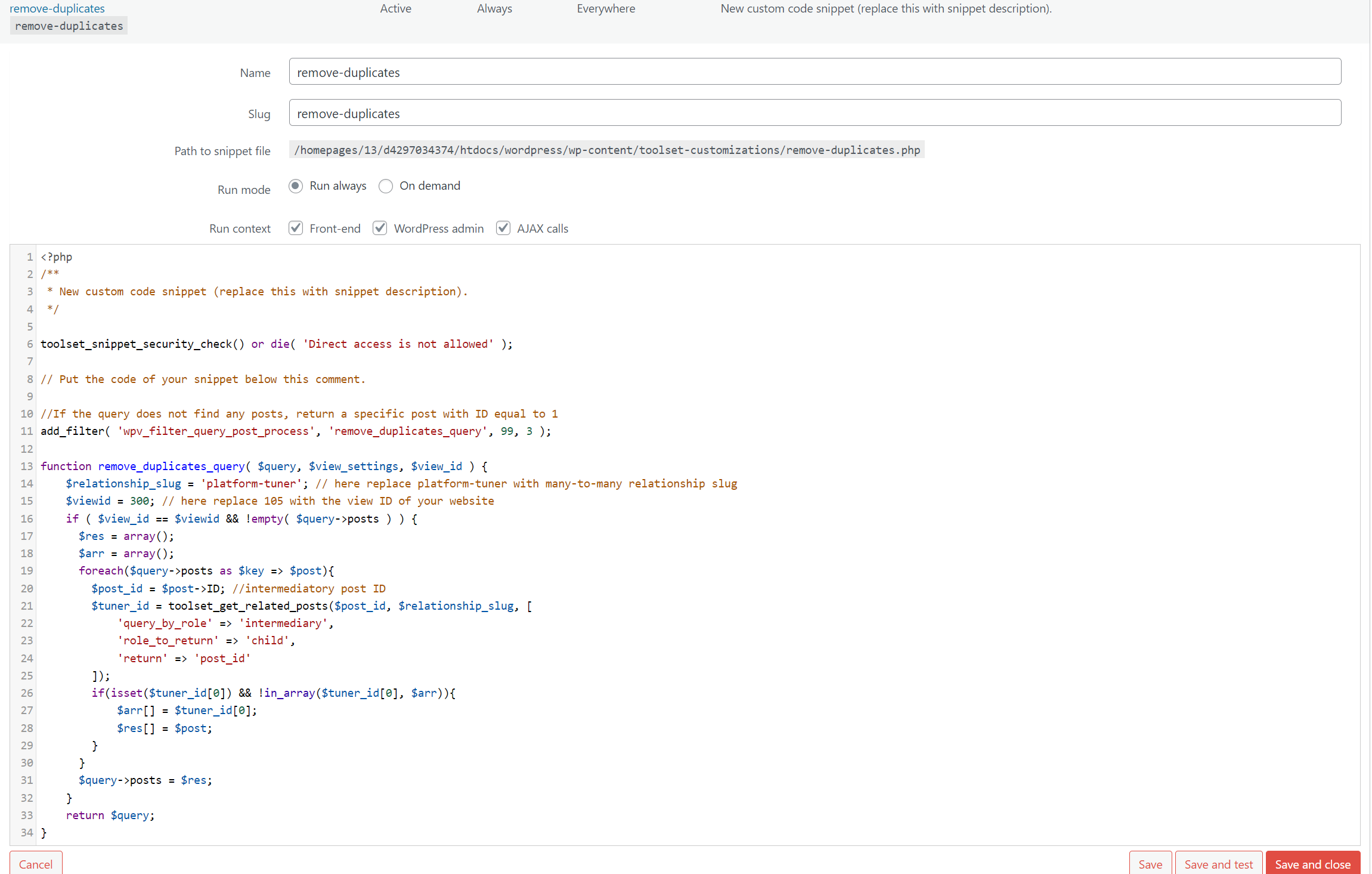Viewport: 1372px width, 874px height.
Task: Click line number 34 in the gutter
Action: [27, 833]
